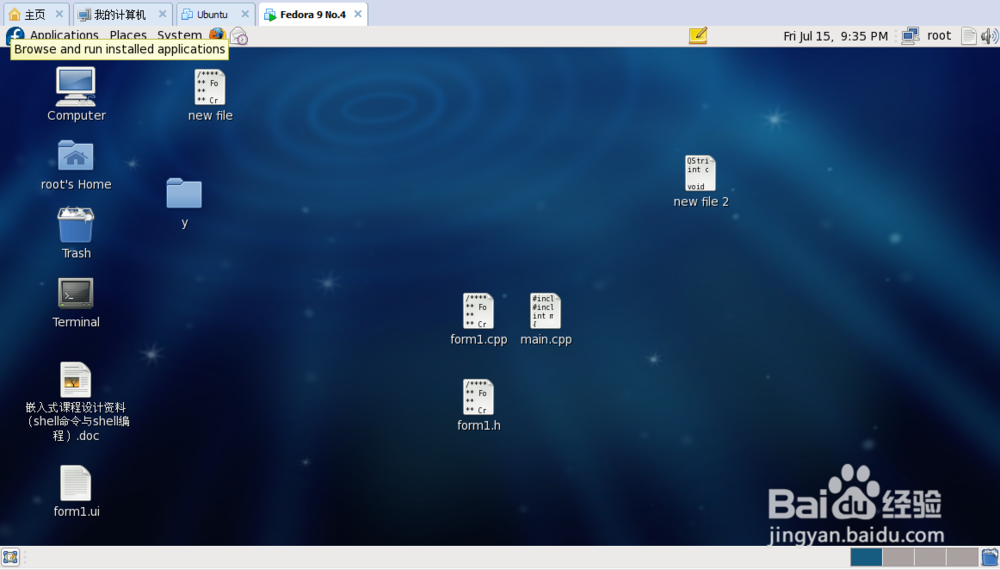This screenshot has height=570, width=1000.
Task: Switch to the first workspace
Action: 866,557
